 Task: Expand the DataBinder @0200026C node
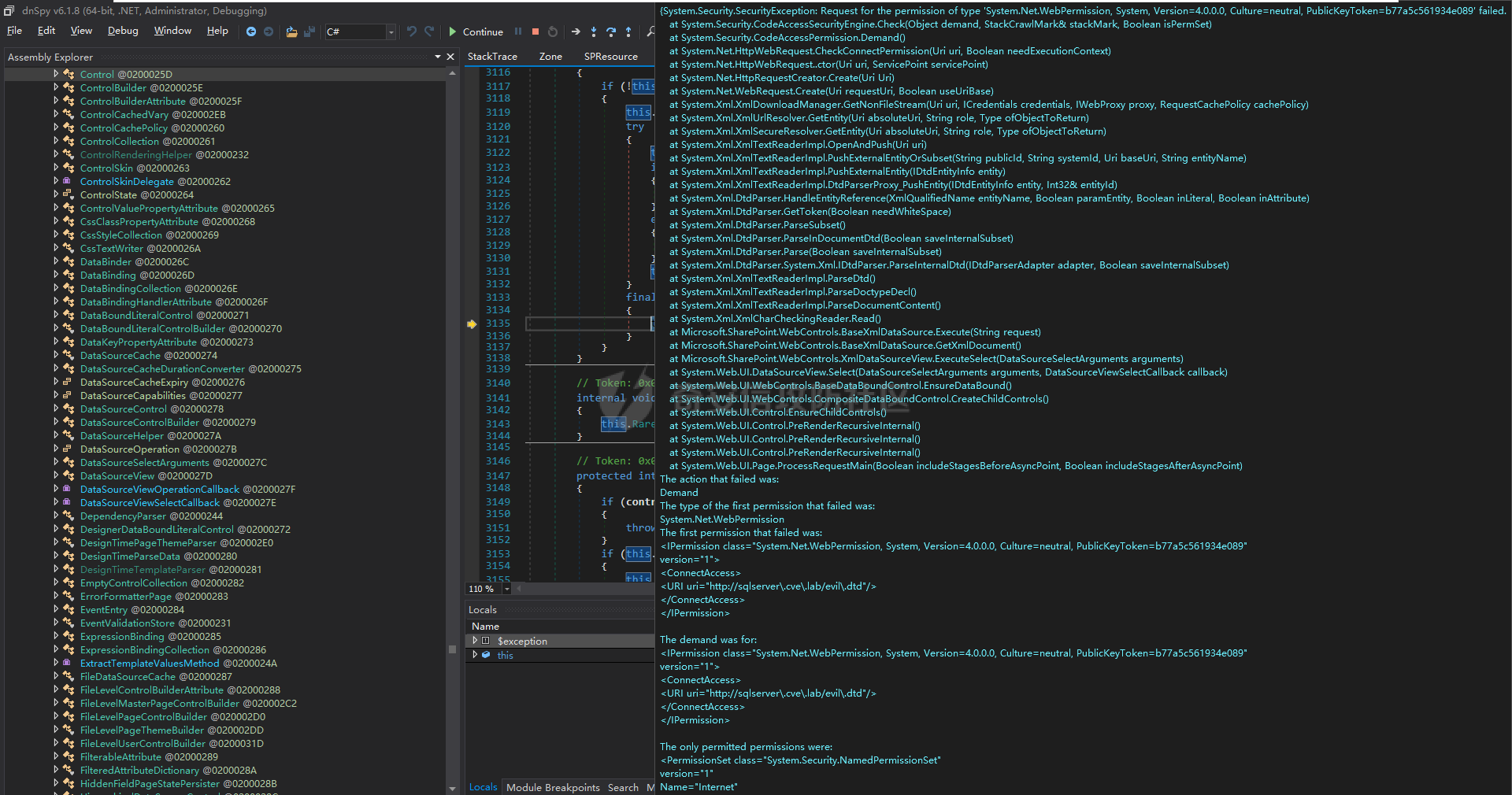56,261
